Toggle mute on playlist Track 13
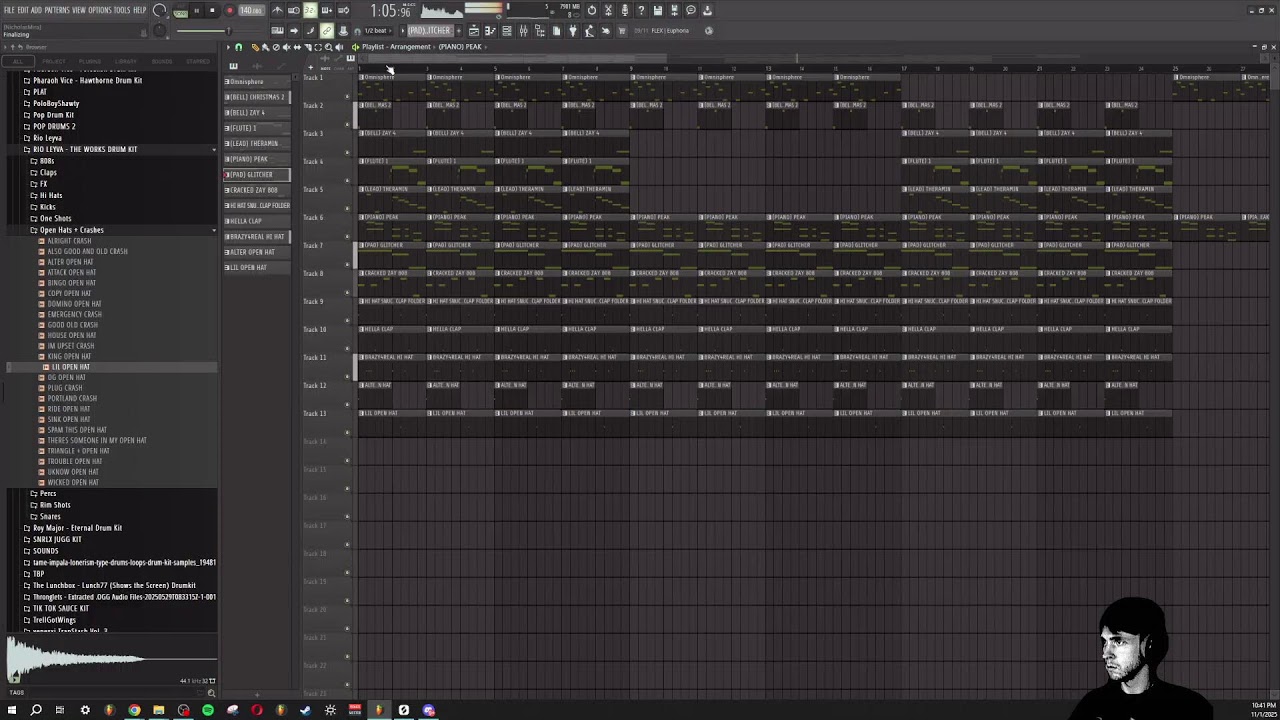This screenshot has height=720, width=1280. coord(347,433)
